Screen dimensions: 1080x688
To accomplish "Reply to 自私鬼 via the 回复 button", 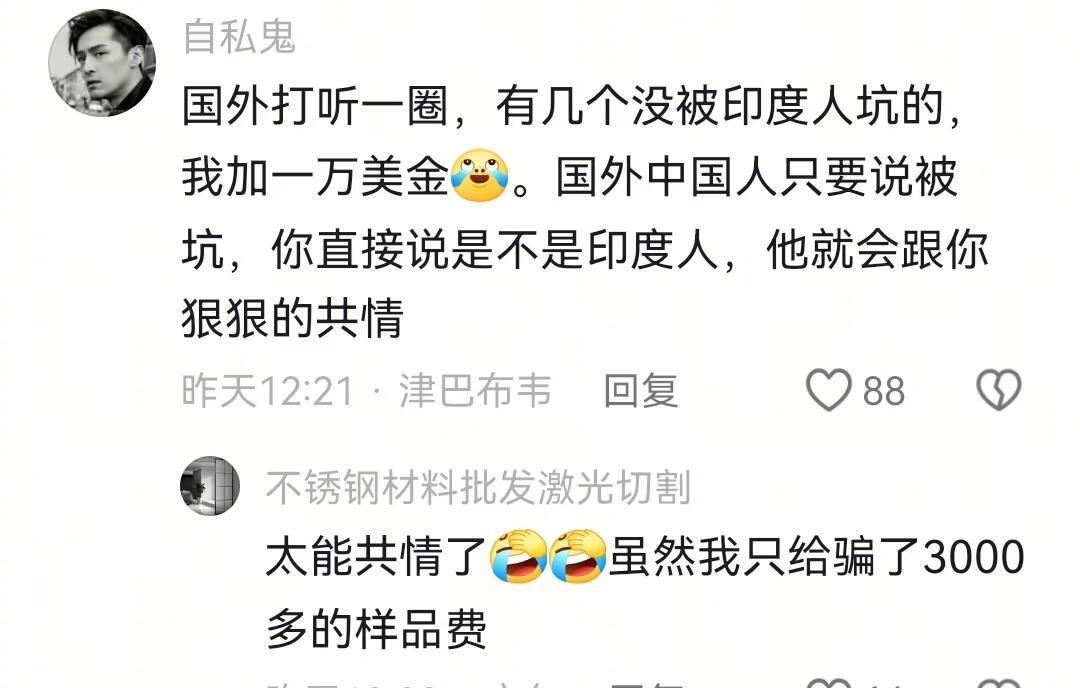I will click(x=641, y=390).
